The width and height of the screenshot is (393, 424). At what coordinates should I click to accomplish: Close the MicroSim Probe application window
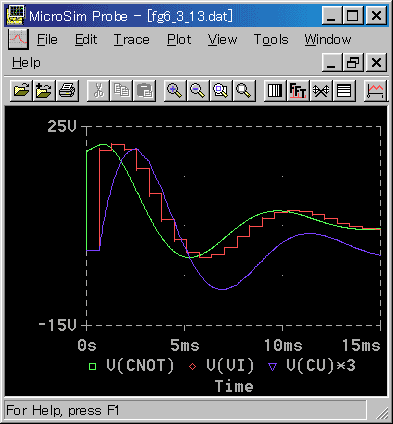pos(376,15)
